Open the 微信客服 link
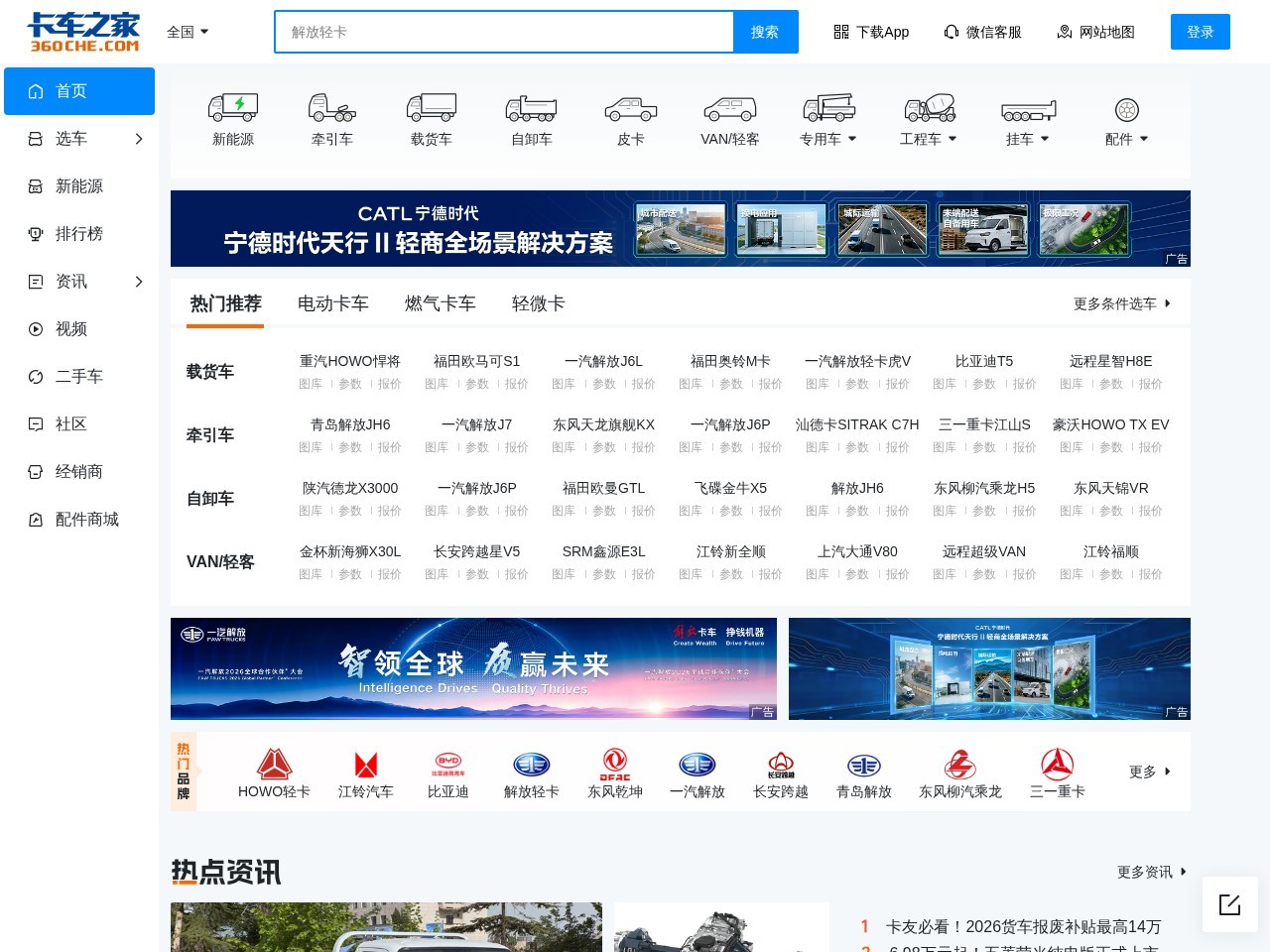 point(982,32)
